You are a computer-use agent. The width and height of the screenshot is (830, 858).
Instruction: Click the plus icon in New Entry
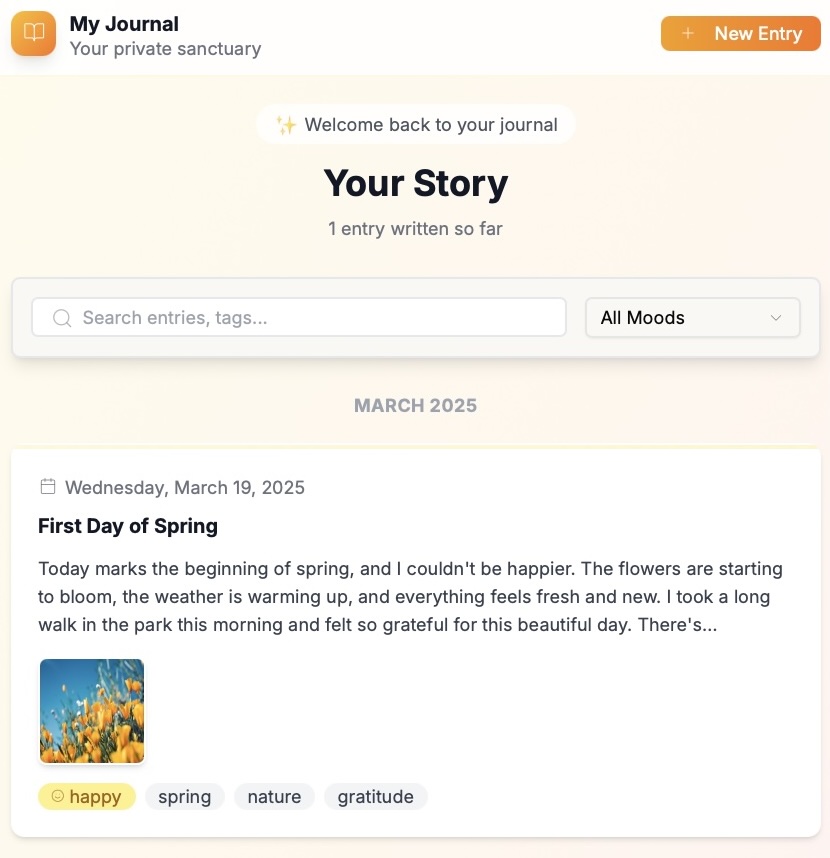688,33
